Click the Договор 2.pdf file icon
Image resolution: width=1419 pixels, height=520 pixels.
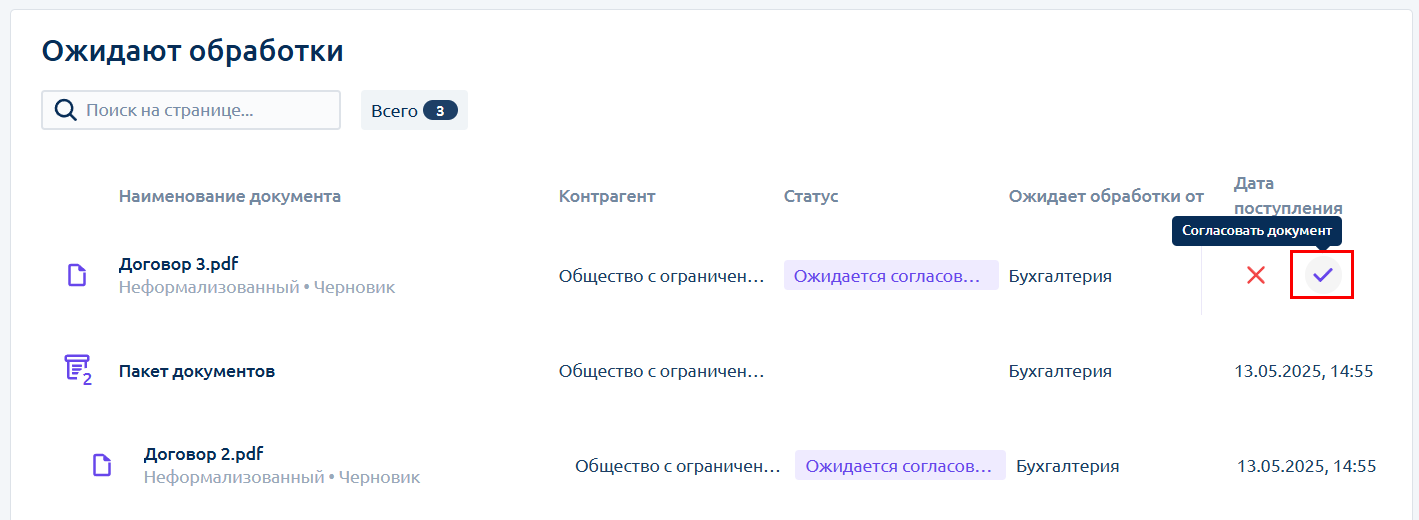tap(102, 465)
